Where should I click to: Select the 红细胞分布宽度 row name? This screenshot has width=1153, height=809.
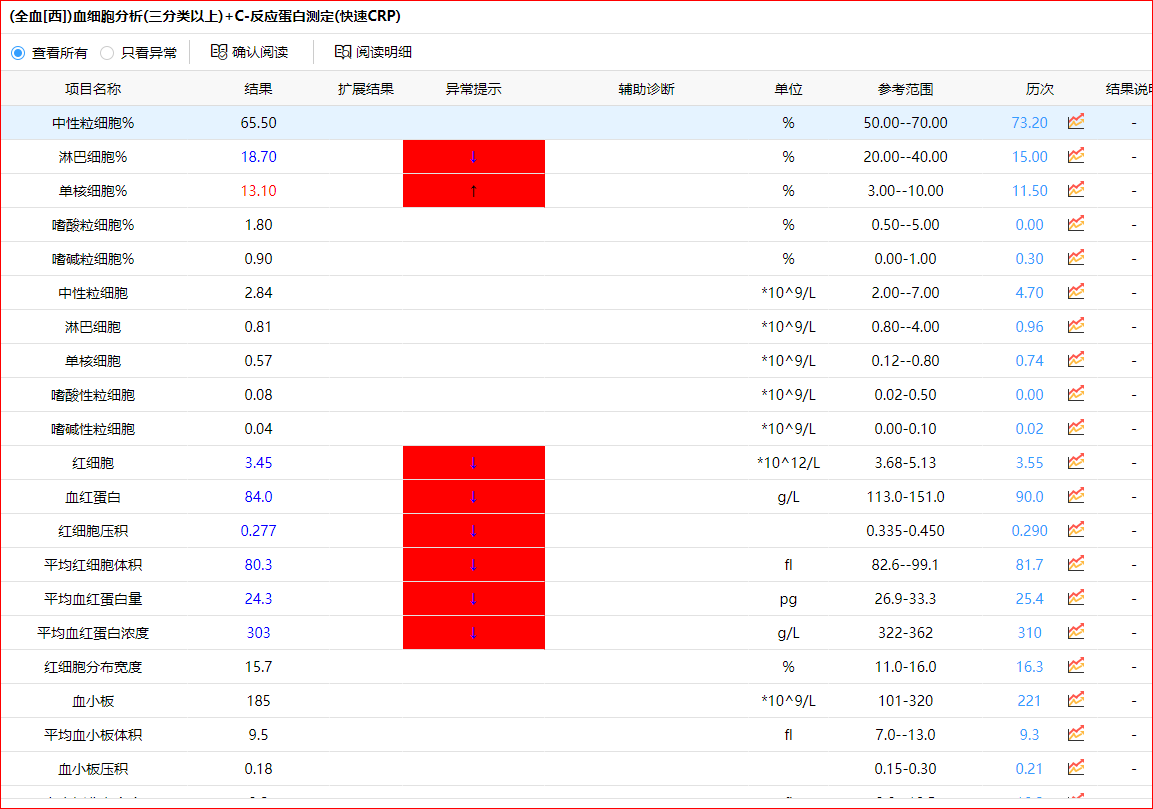tap(93, 667)
